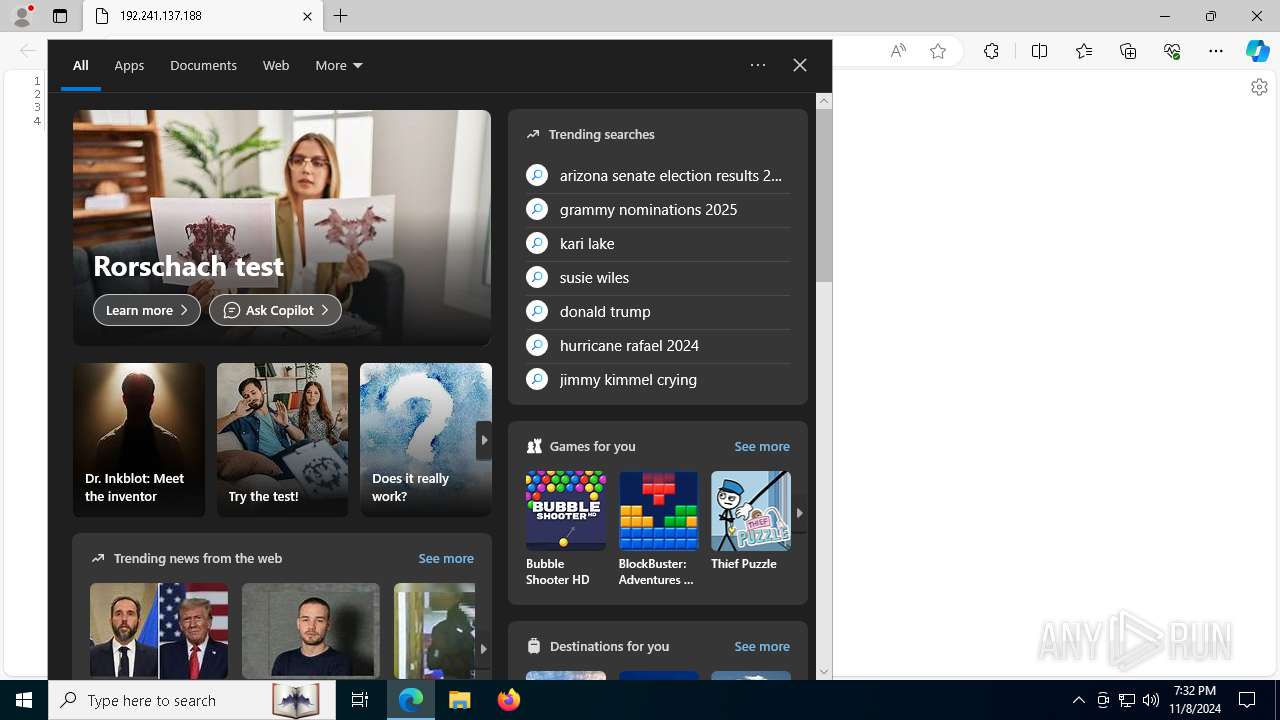Open the taskbar clock and date
Screen dimensions: 1280x720
[x=1195, y=700]
